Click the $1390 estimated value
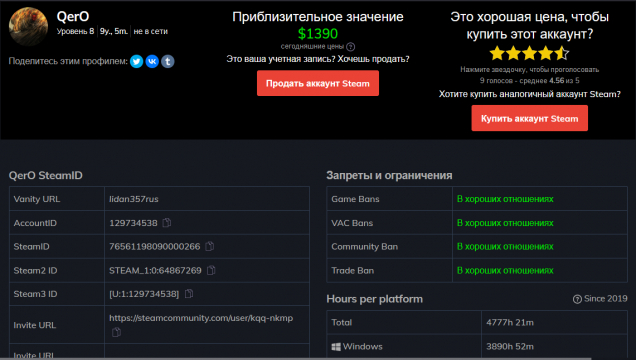Image resolution: width=636 pixels, height=360 pixels. tap(318, 34)
